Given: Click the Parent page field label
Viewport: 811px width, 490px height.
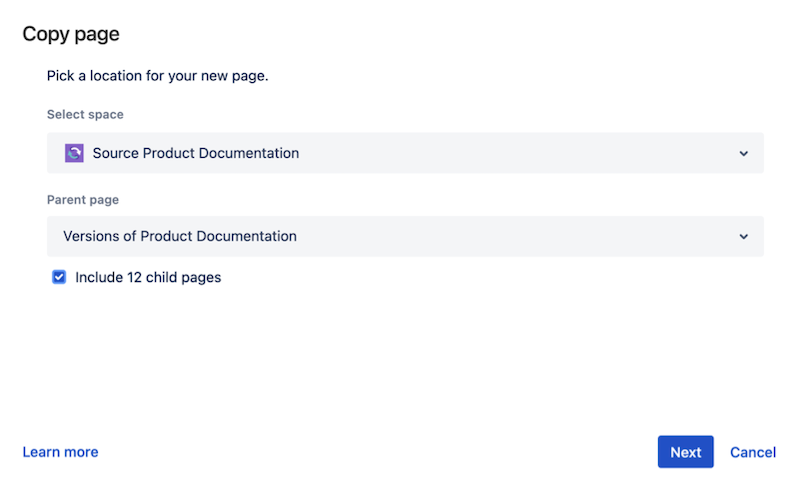Looking at the screenshot, I should tap(83, 200).
